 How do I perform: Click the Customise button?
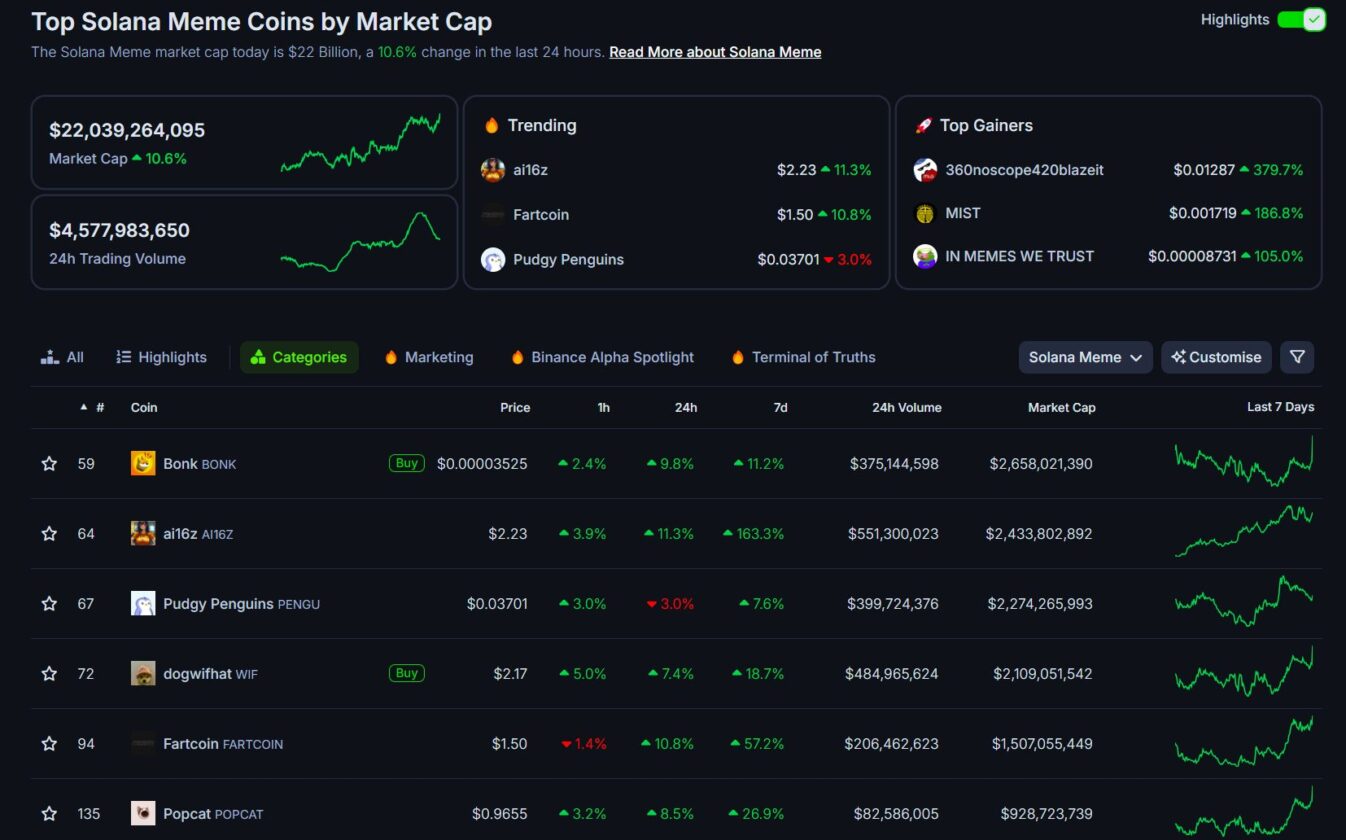(x=1216, y=357)
